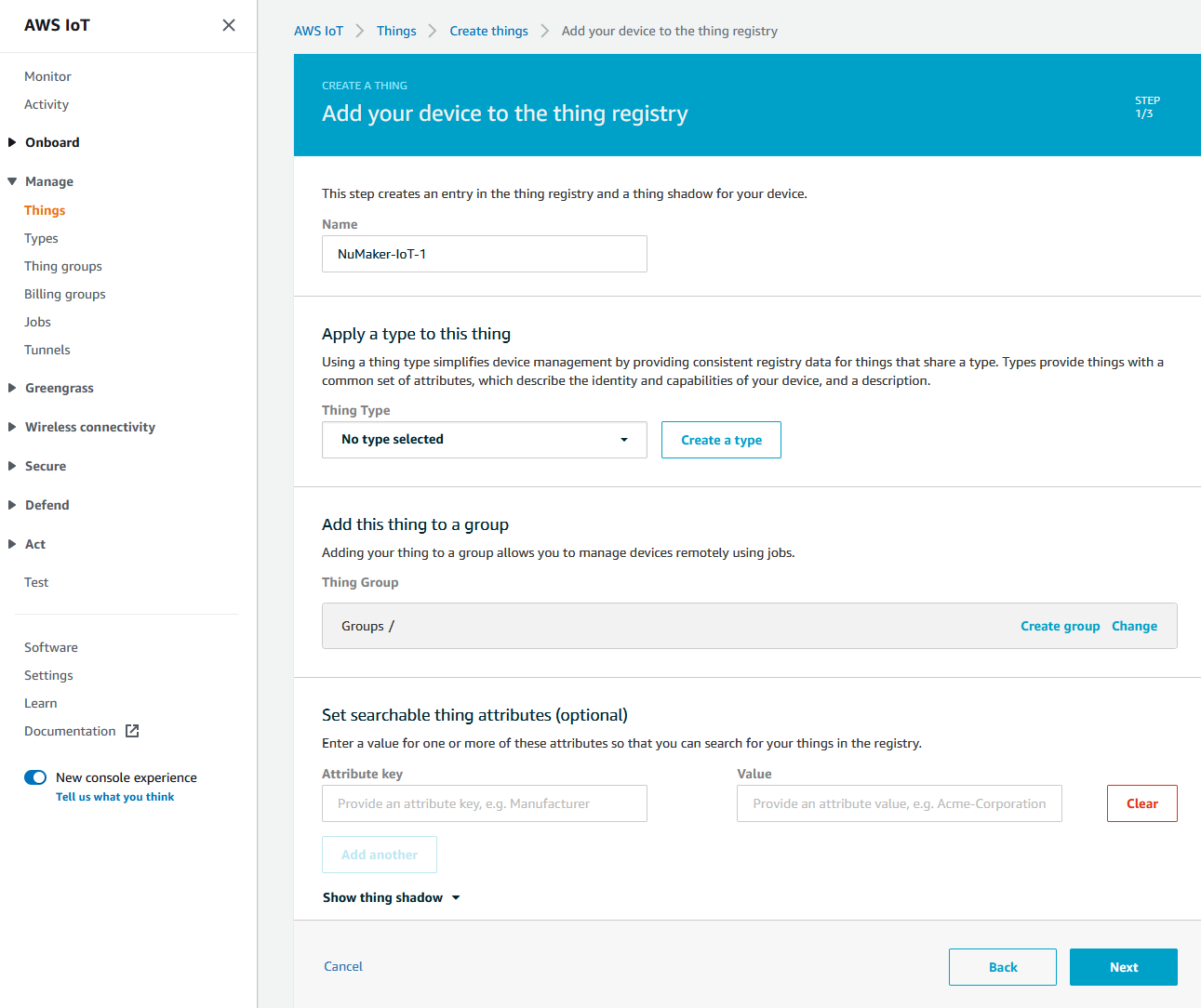The width and height of the screenshot is (1201, 1008).
Task: Click the Create a type button
Action: point(721,439)
